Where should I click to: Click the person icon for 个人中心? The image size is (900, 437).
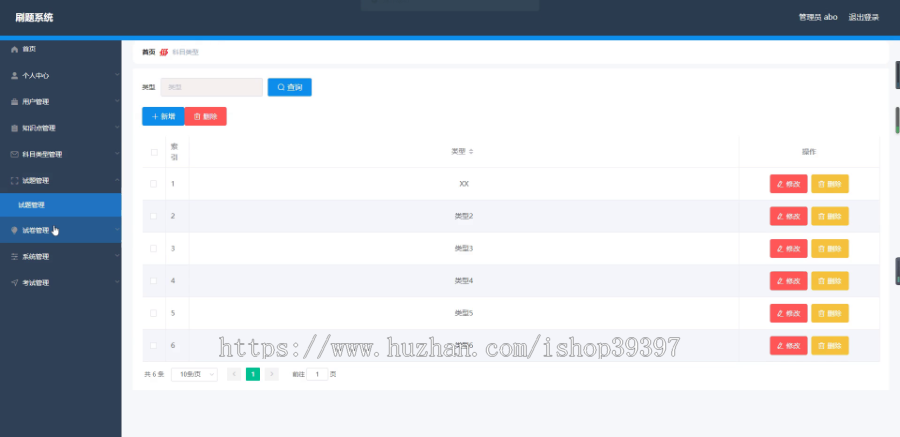(15, 76)
